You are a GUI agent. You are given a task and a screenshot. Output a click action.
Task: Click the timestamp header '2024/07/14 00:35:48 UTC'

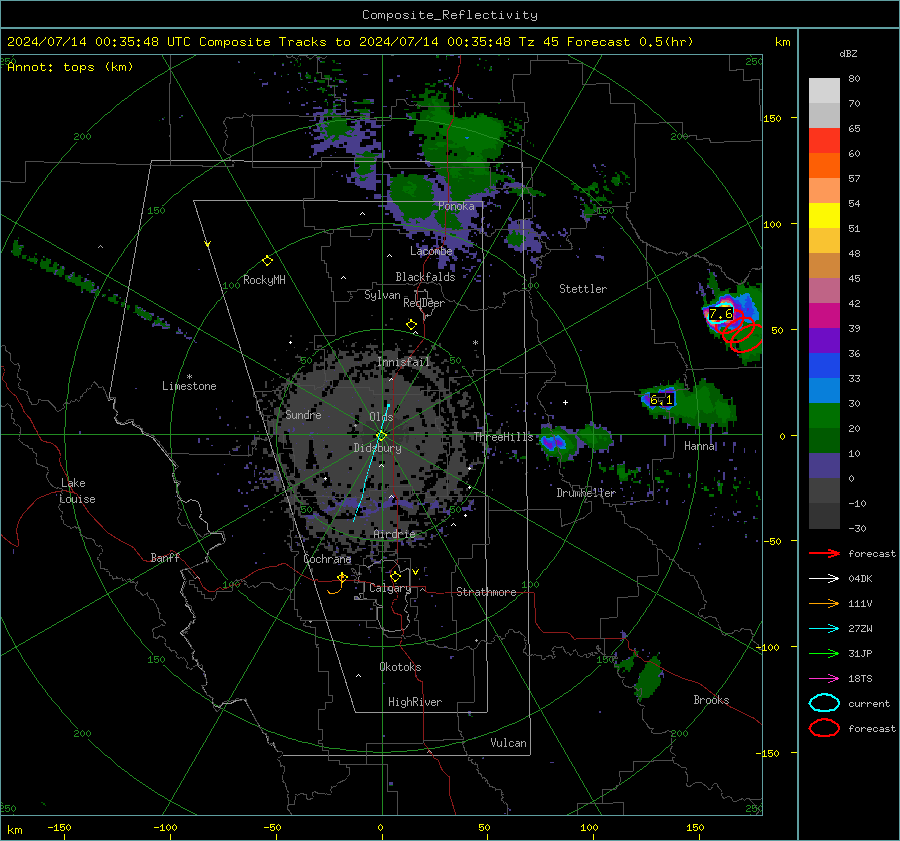coord(99,42)
